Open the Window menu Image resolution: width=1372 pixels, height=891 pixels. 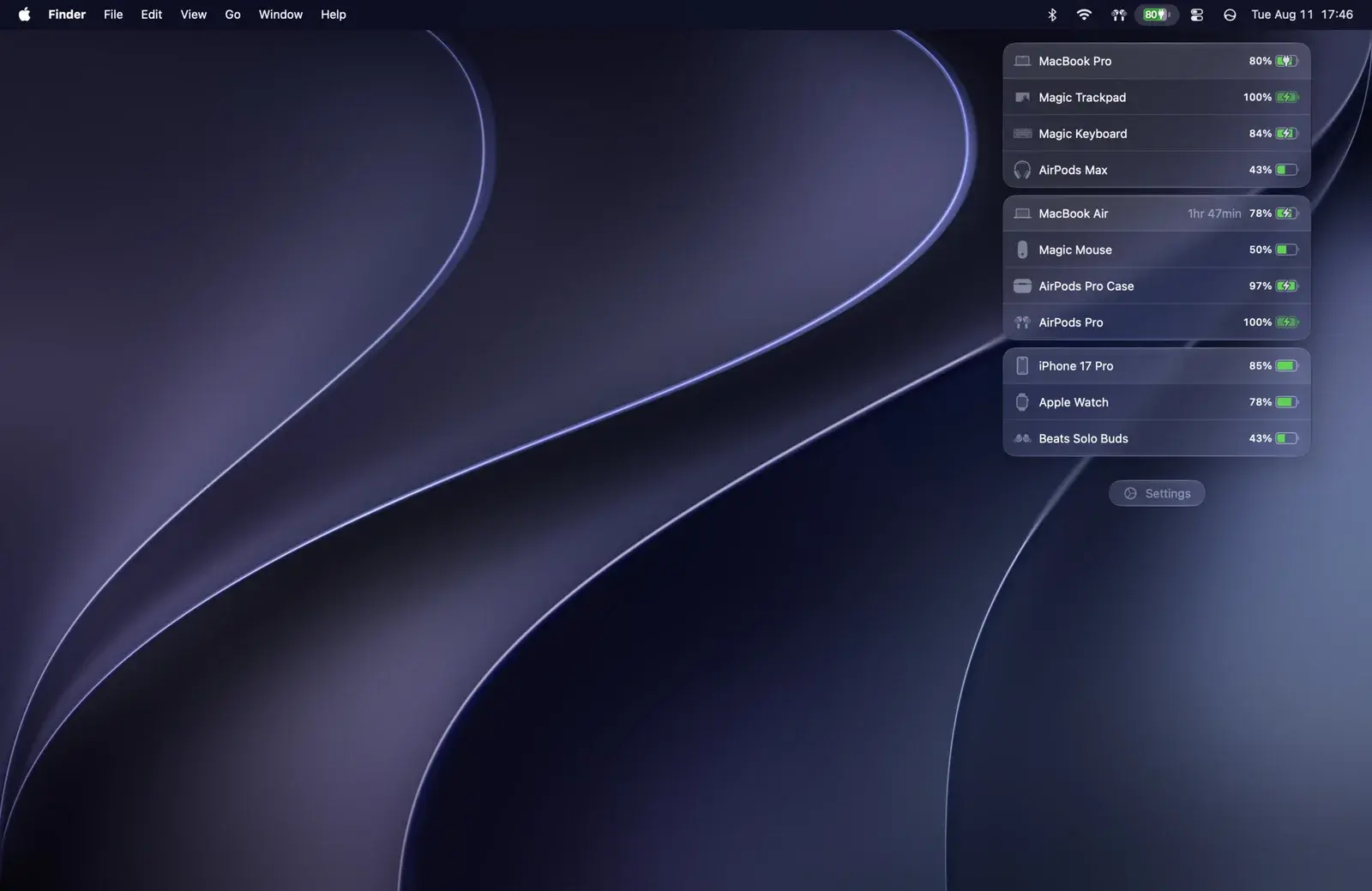coord(280,15)
